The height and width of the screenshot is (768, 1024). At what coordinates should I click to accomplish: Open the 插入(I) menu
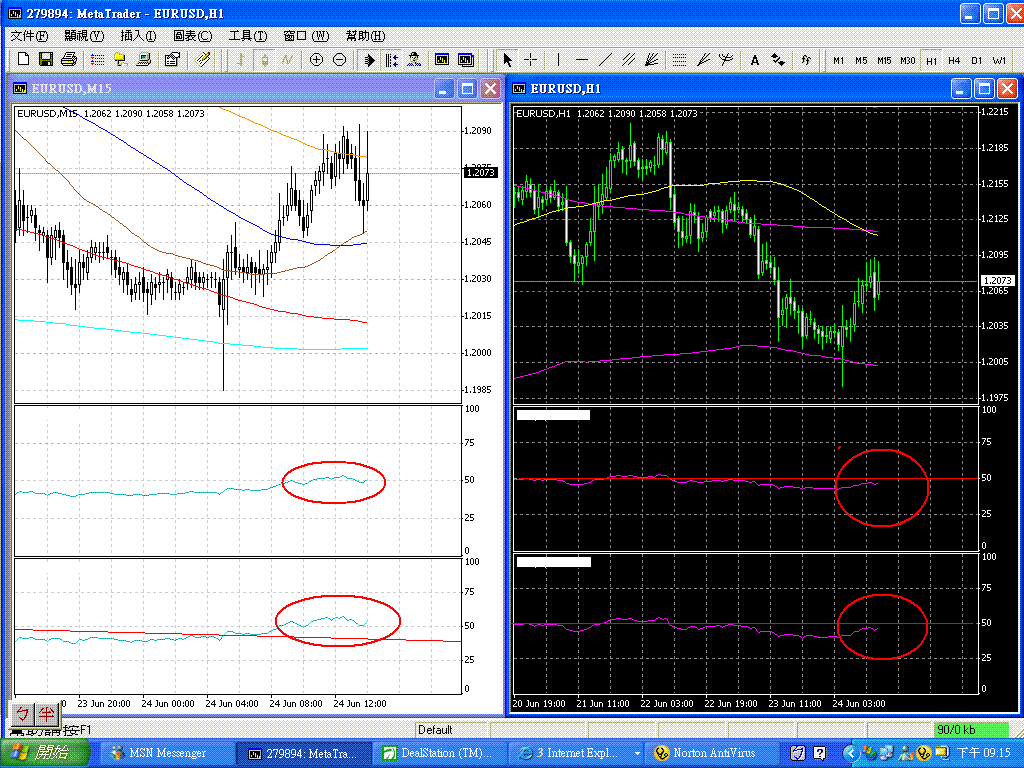138,36
